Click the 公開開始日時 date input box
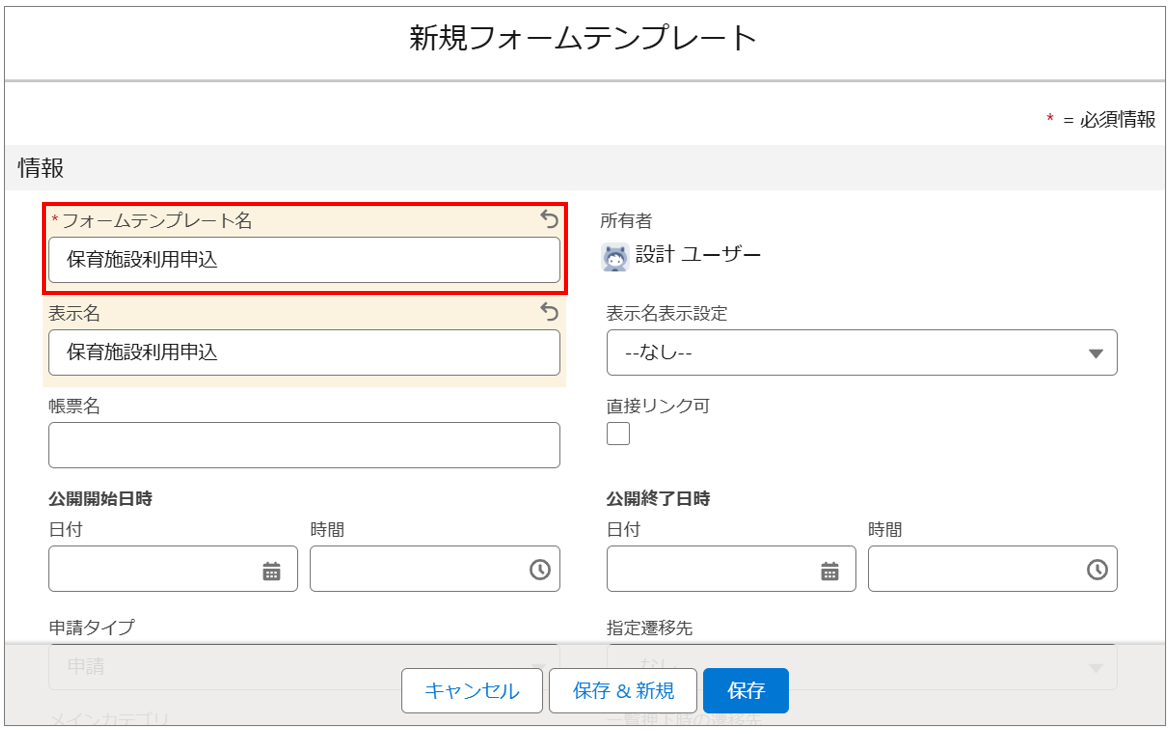 (155, 570)
